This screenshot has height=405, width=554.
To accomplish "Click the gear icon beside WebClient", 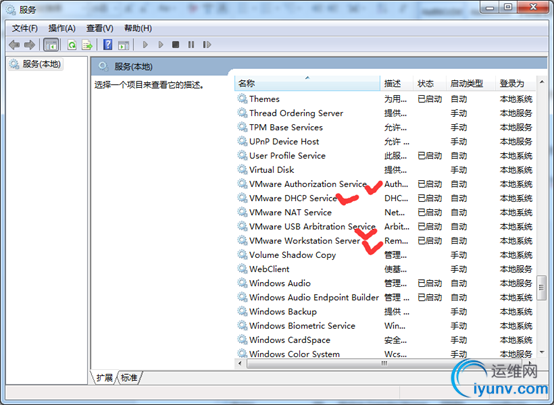I will (242, 269).
